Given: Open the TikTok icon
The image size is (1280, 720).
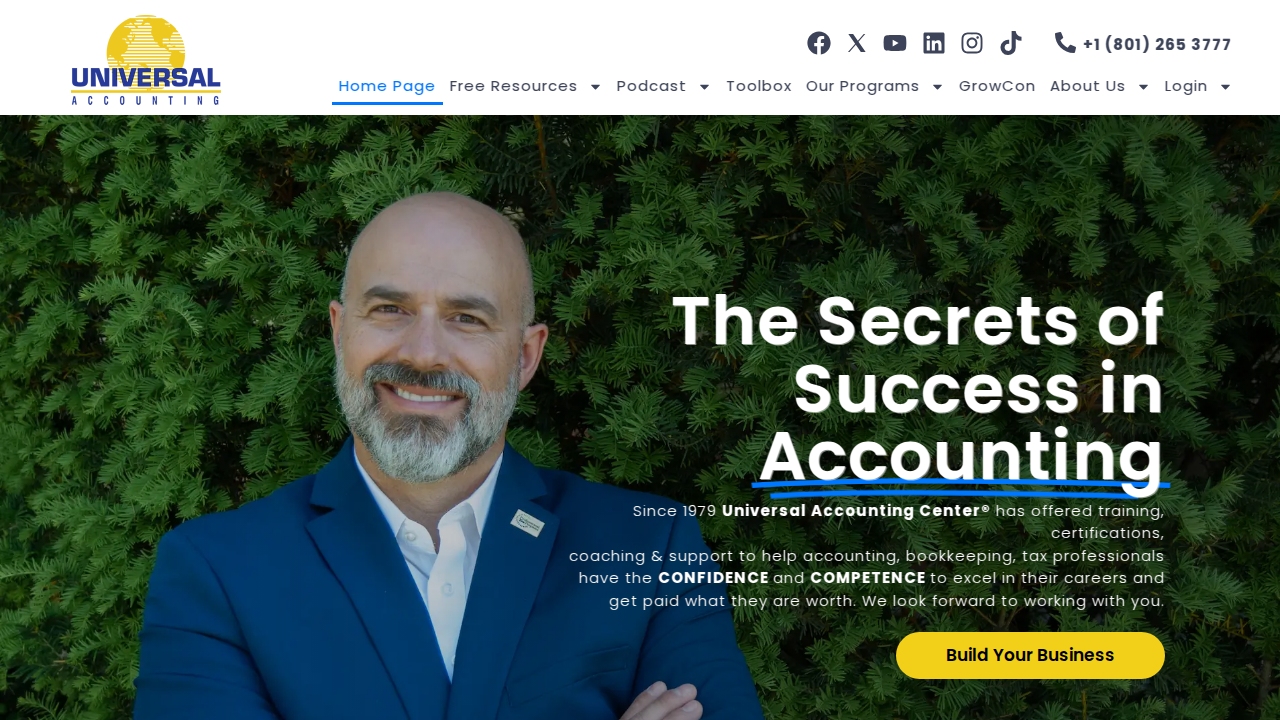Looking at the screenshot, I should click(x=1010, y=43).
